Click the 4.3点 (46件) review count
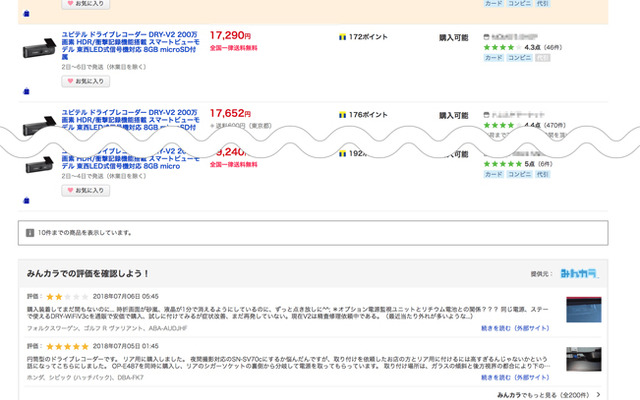The image size is (640, 400). [x=543, y=47]
